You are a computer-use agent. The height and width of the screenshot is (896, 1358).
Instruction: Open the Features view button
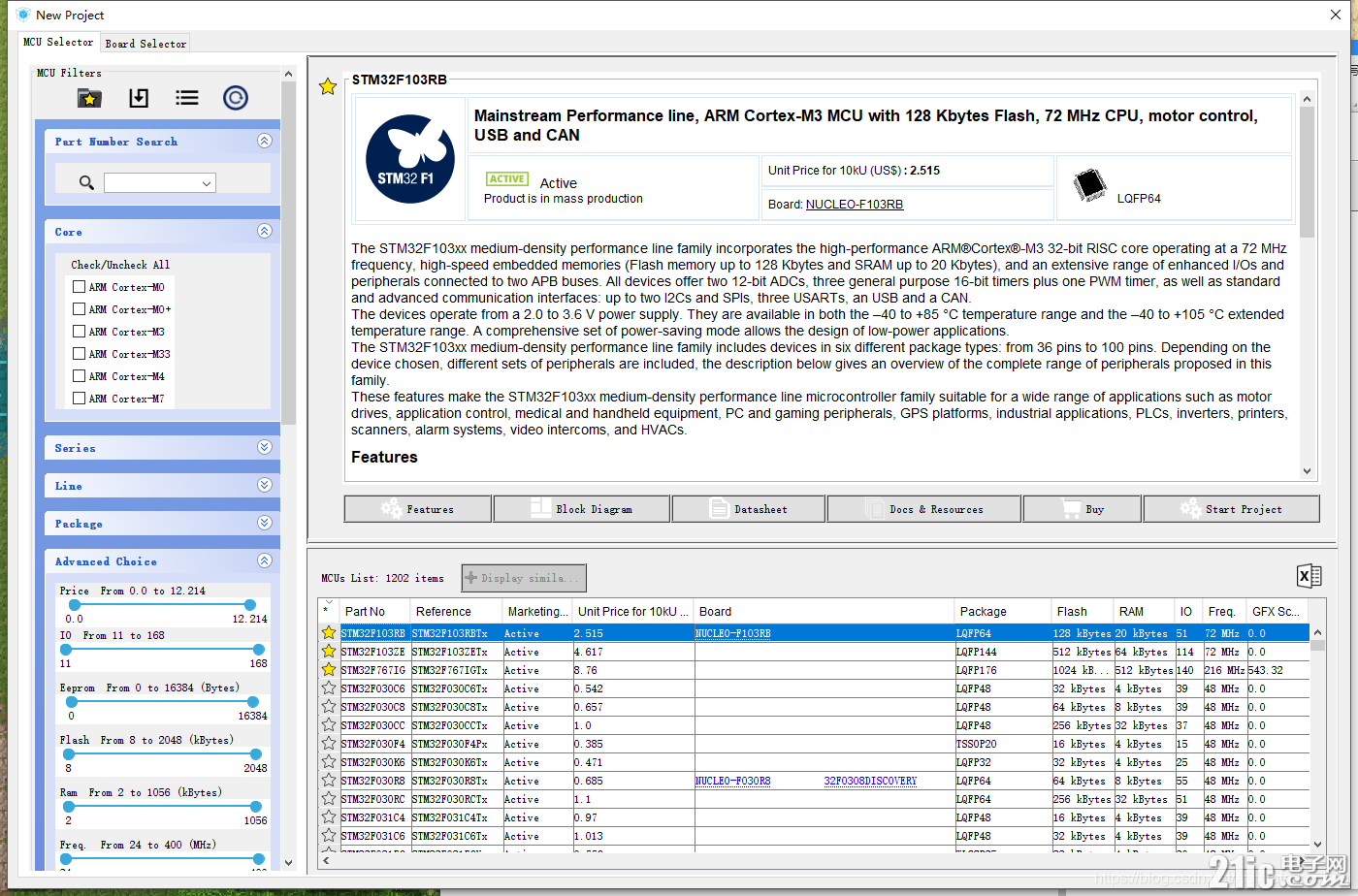point(418,509)
